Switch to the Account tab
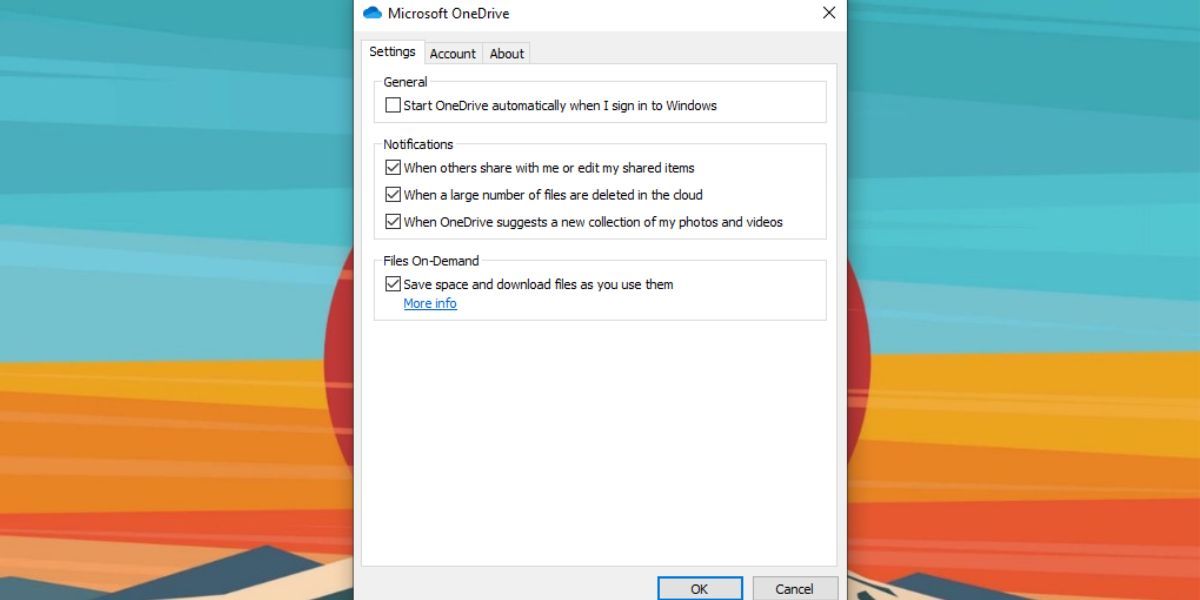This screenshot has width=1200, height=600. tap(453, 53)
